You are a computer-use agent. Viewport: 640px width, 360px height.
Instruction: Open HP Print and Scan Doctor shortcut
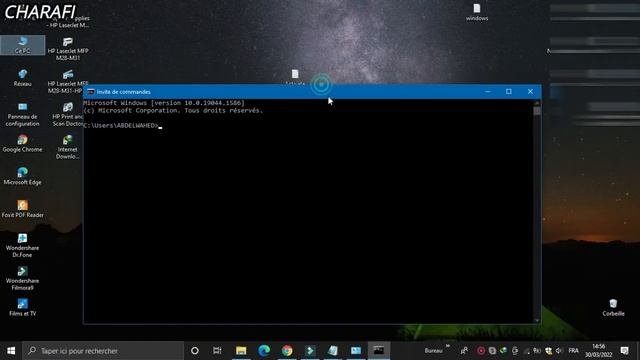point(68,114)
